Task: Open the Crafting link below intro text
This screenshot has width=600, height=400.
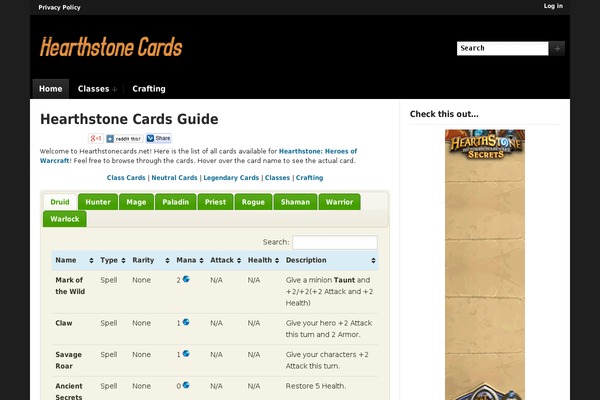Action: 310,178
